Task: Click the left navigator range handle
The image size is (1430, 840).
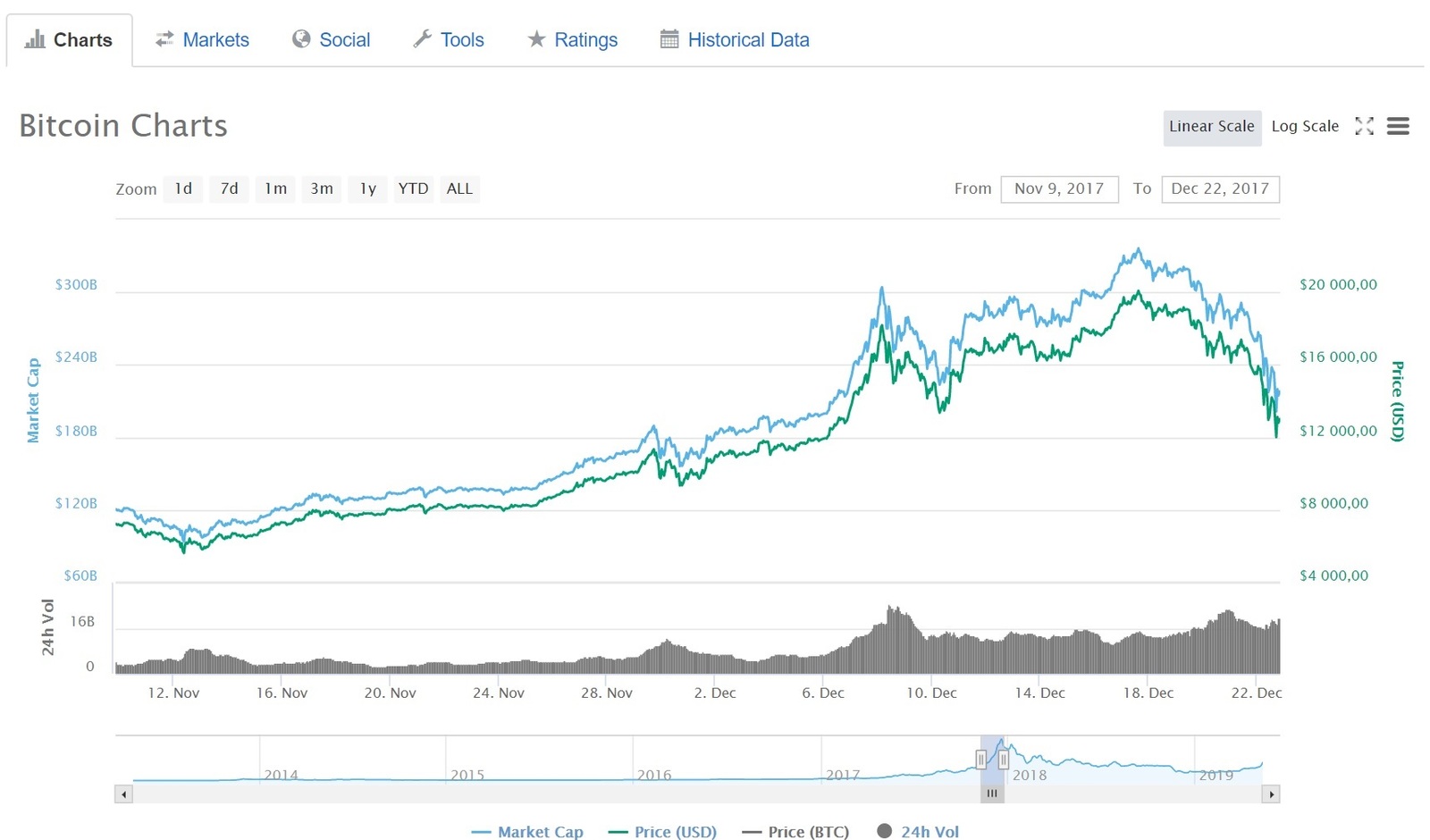Action: [980, 760]
